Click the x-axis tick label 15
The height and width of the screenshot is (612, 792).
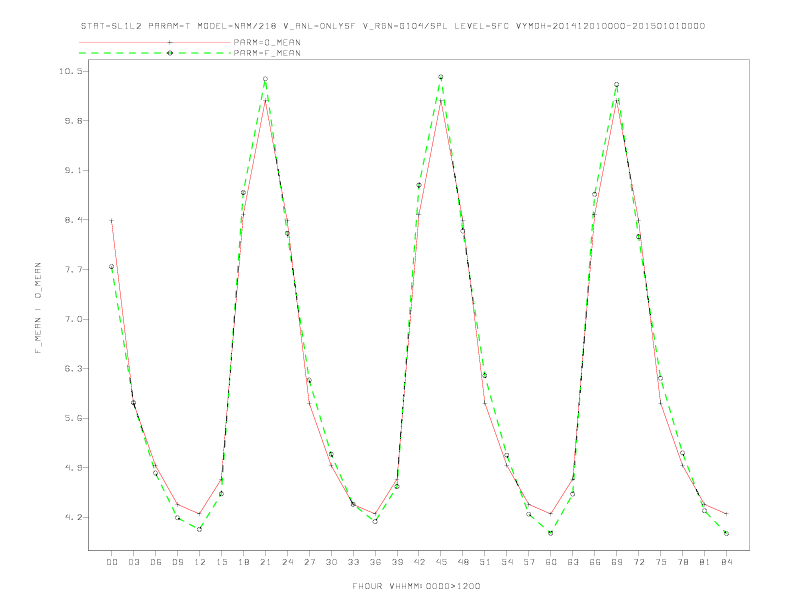point(221,562)
